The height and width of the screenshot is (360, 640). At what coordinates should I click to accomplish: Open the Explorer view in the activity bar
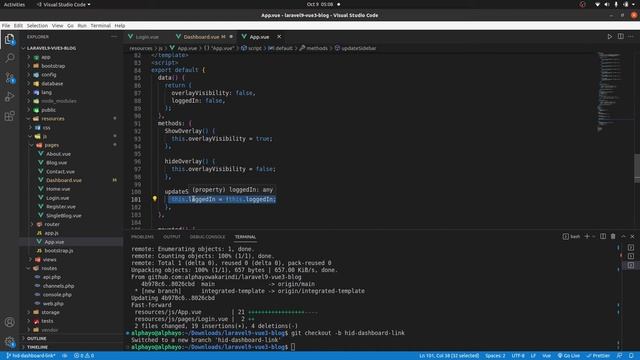point(9,39)
